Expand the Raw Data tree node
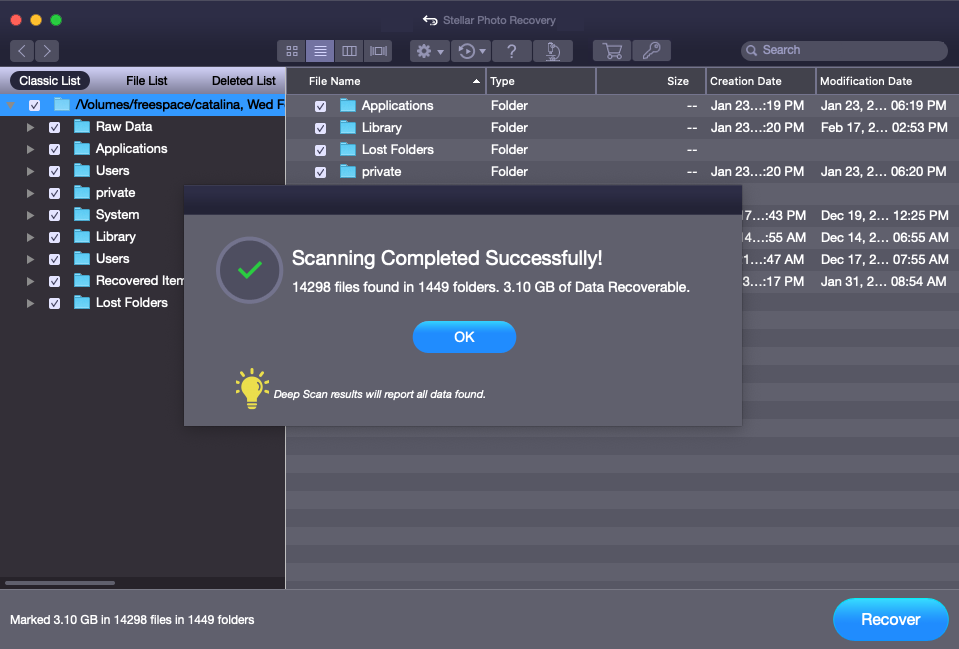 click(30, 127)
